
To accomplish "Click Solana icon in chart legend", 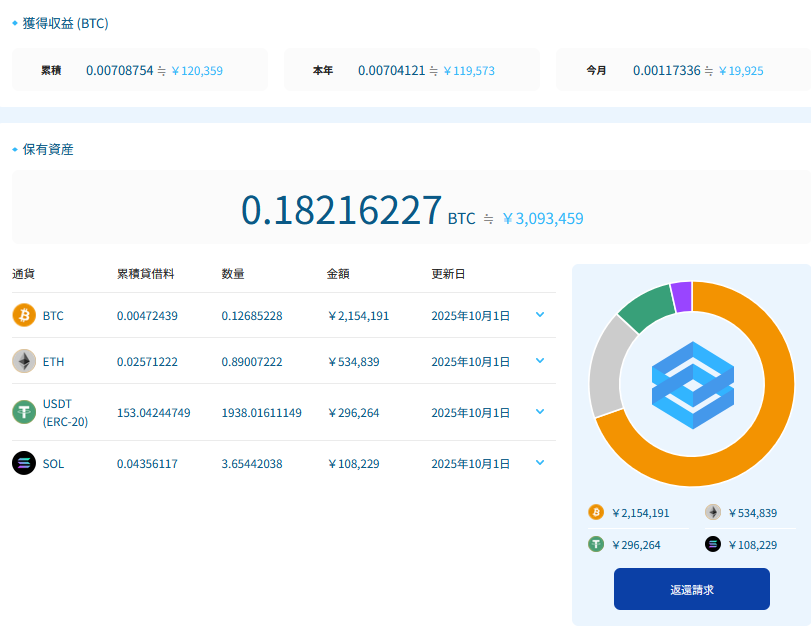I will 713,545.
